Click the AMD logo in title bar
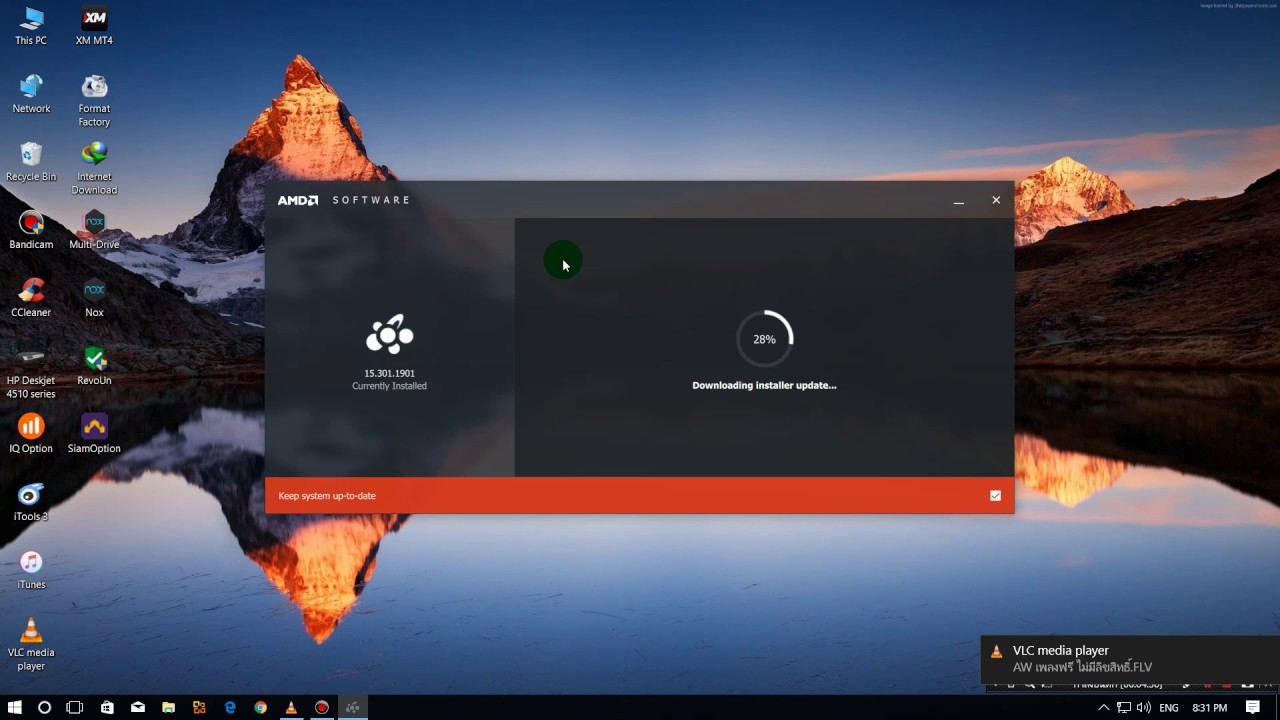Screen dimensions: 1280x720 pos(298,200)
